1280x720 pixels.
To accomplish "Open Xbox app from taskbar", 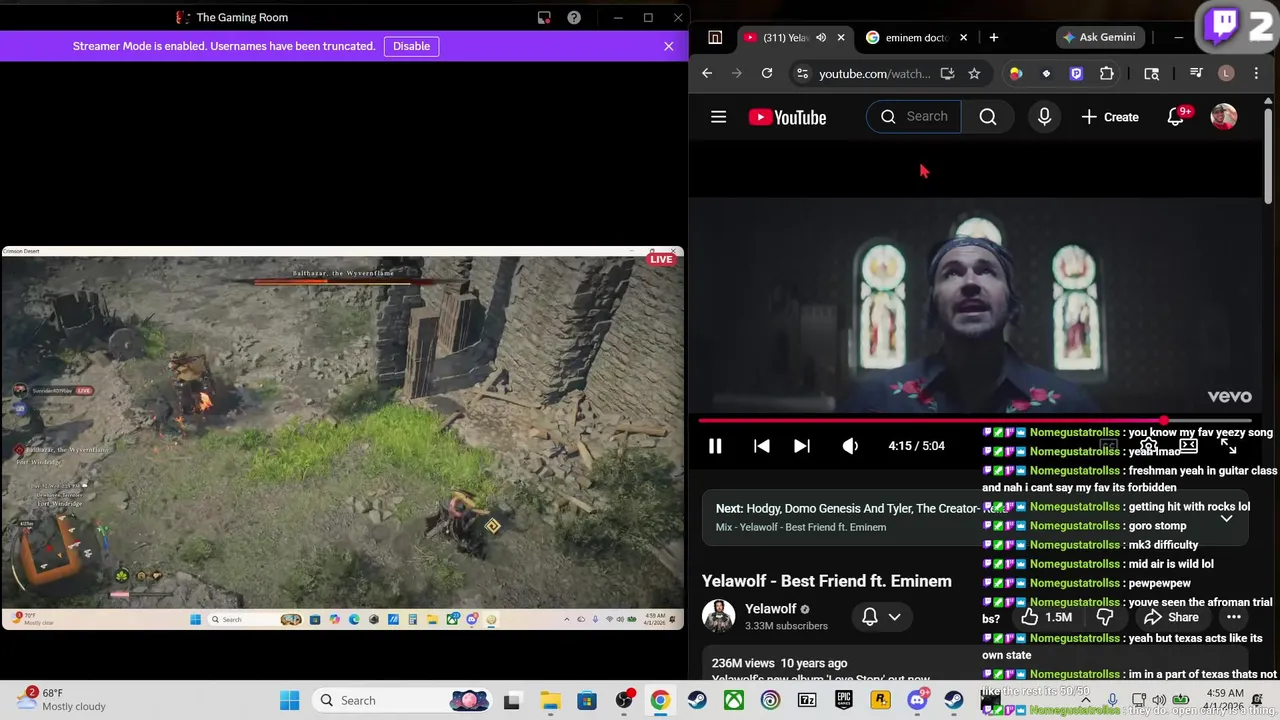I will 734,700.
